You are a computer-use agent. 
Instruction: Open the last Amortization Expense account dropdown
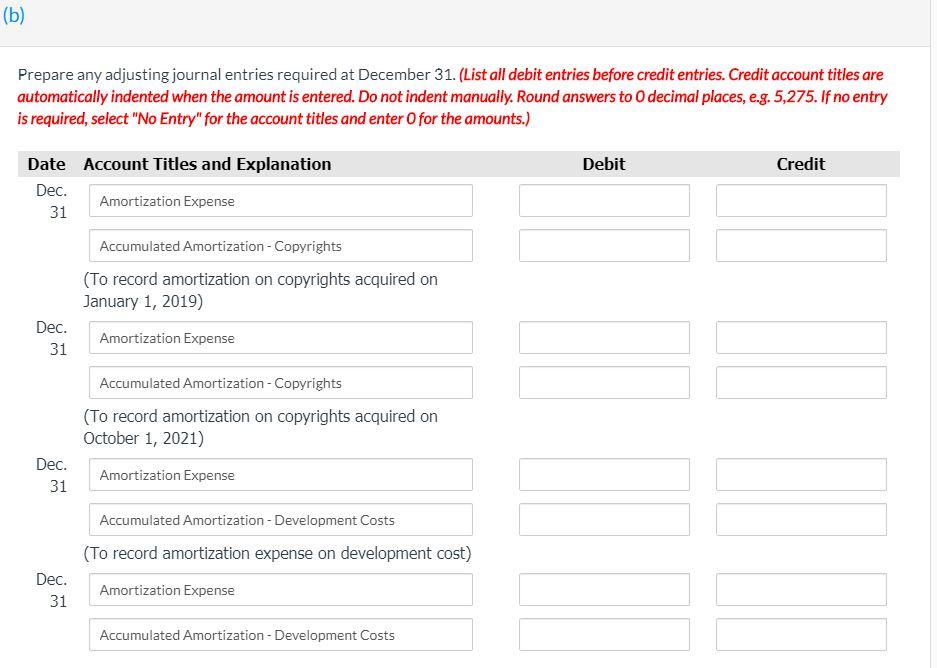pos(281,589)
